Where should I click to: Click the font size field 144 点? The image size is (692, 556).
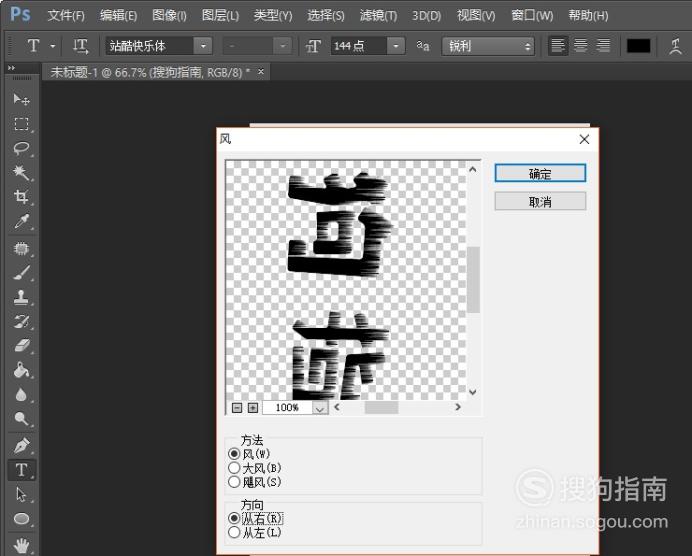point(359,46)
